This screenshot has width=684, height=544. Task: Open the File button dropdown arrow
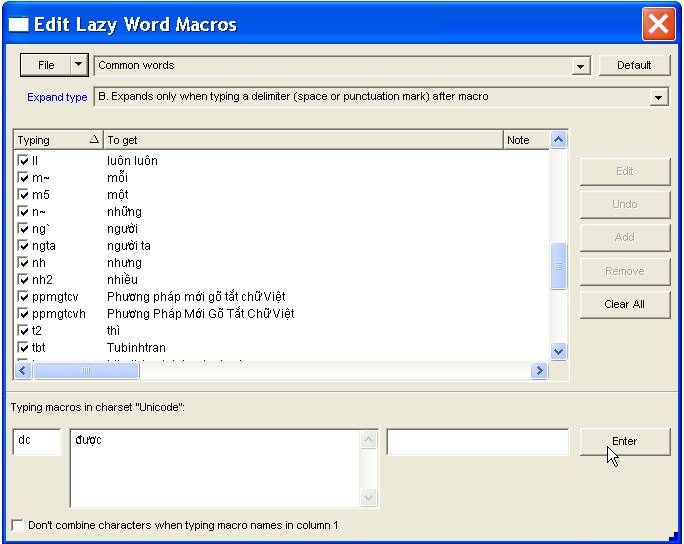(x=79, y=65)
